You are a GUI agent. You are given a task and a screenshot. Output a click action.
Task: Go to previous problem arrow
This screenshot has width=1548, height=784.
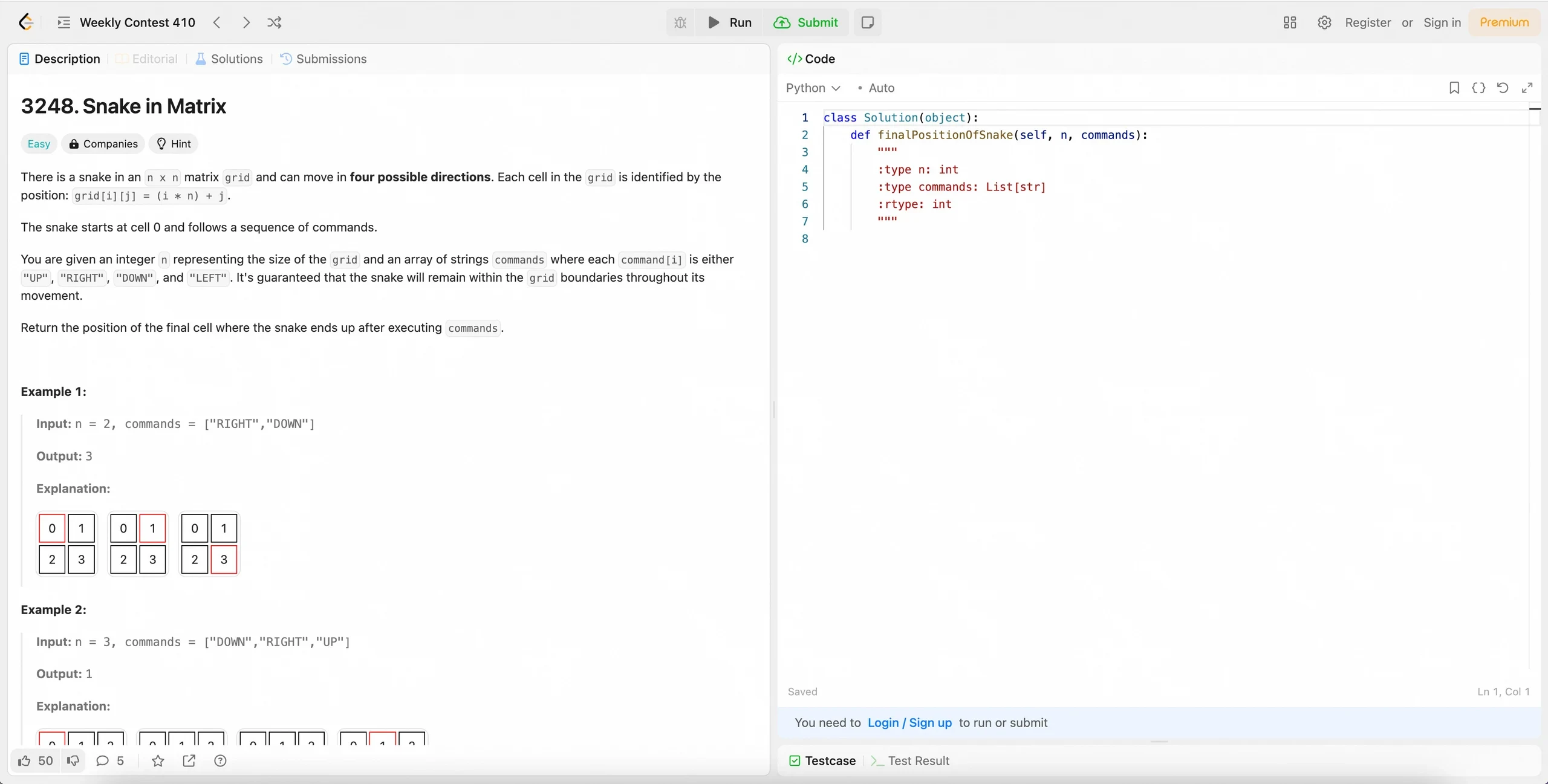[217, 22]
